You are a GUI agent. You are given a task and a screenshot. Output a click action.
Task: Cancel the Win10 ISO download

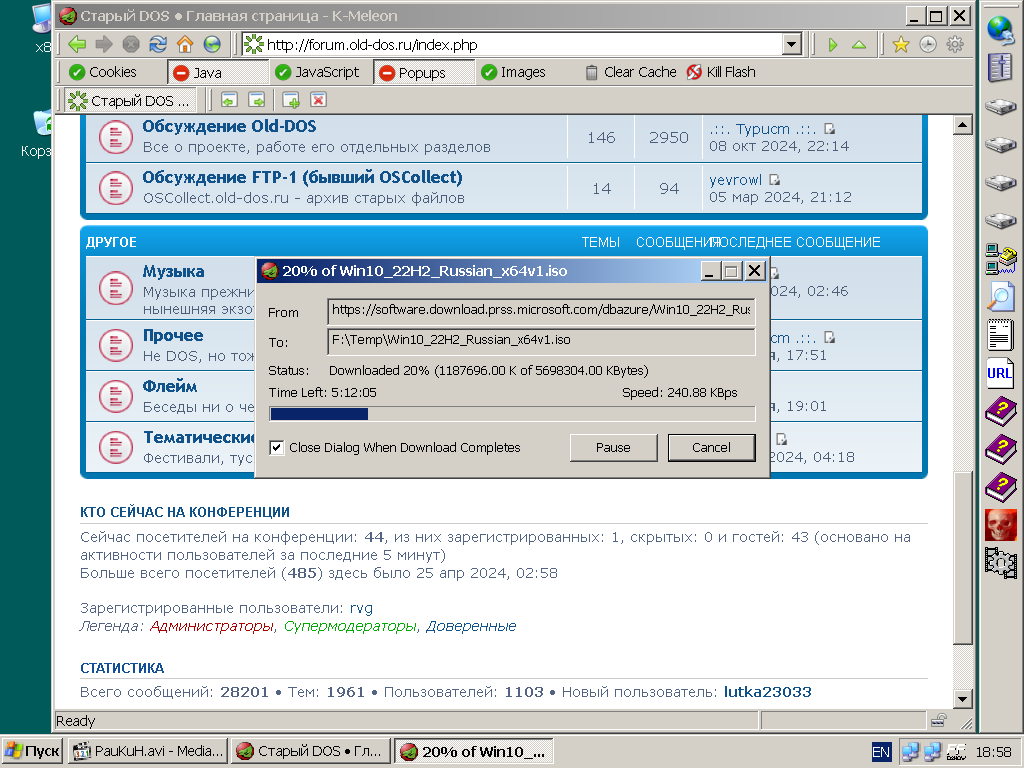tap(711, 447)
